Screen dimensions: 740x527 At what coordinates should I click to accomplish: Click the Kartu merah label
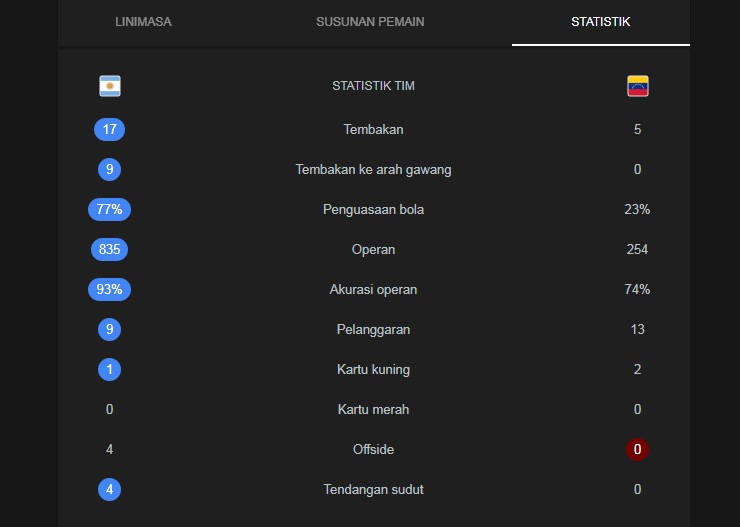coord(373,409)
